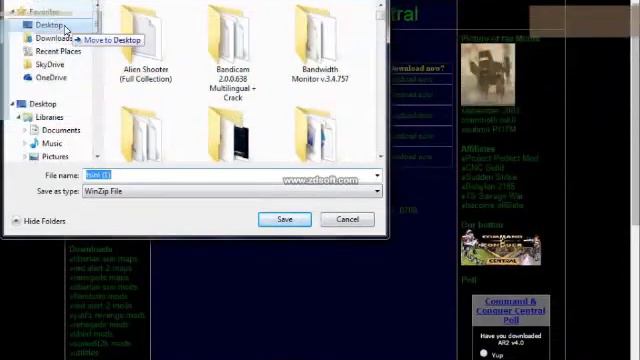Click the file list scrollbar up arrow
640x360 pixels.
click(381, 5)
